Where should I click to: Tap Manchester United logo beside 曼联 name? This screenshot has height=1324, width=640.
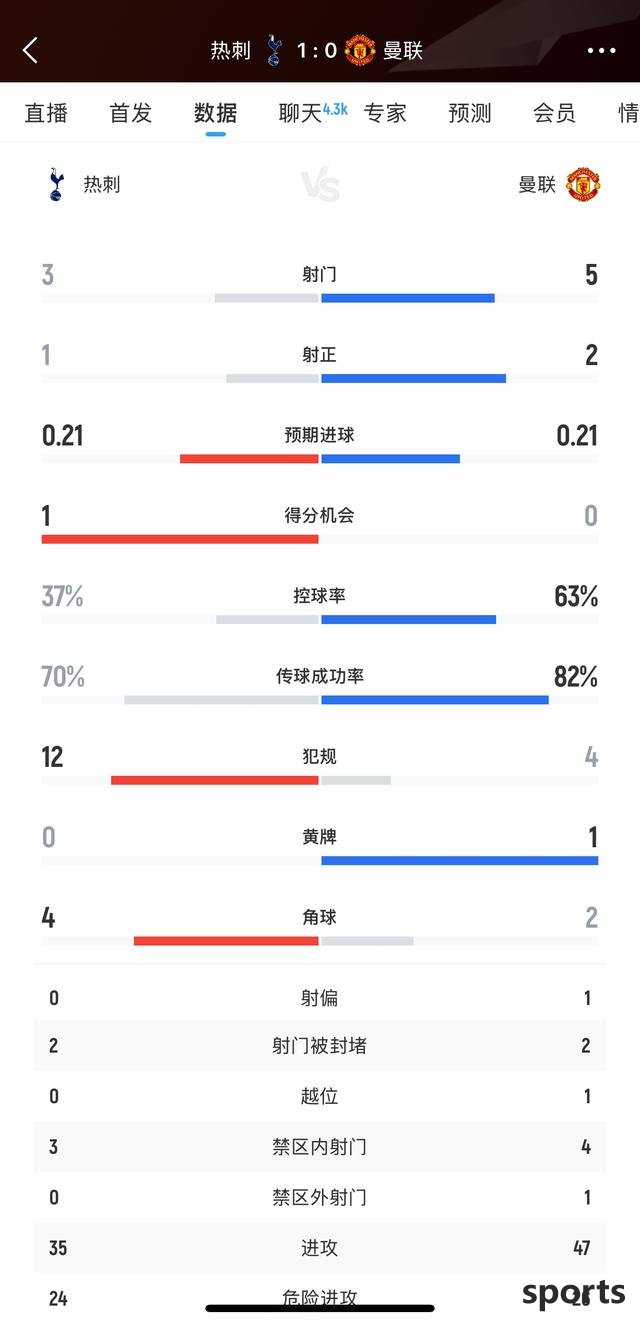click(583, 184)
